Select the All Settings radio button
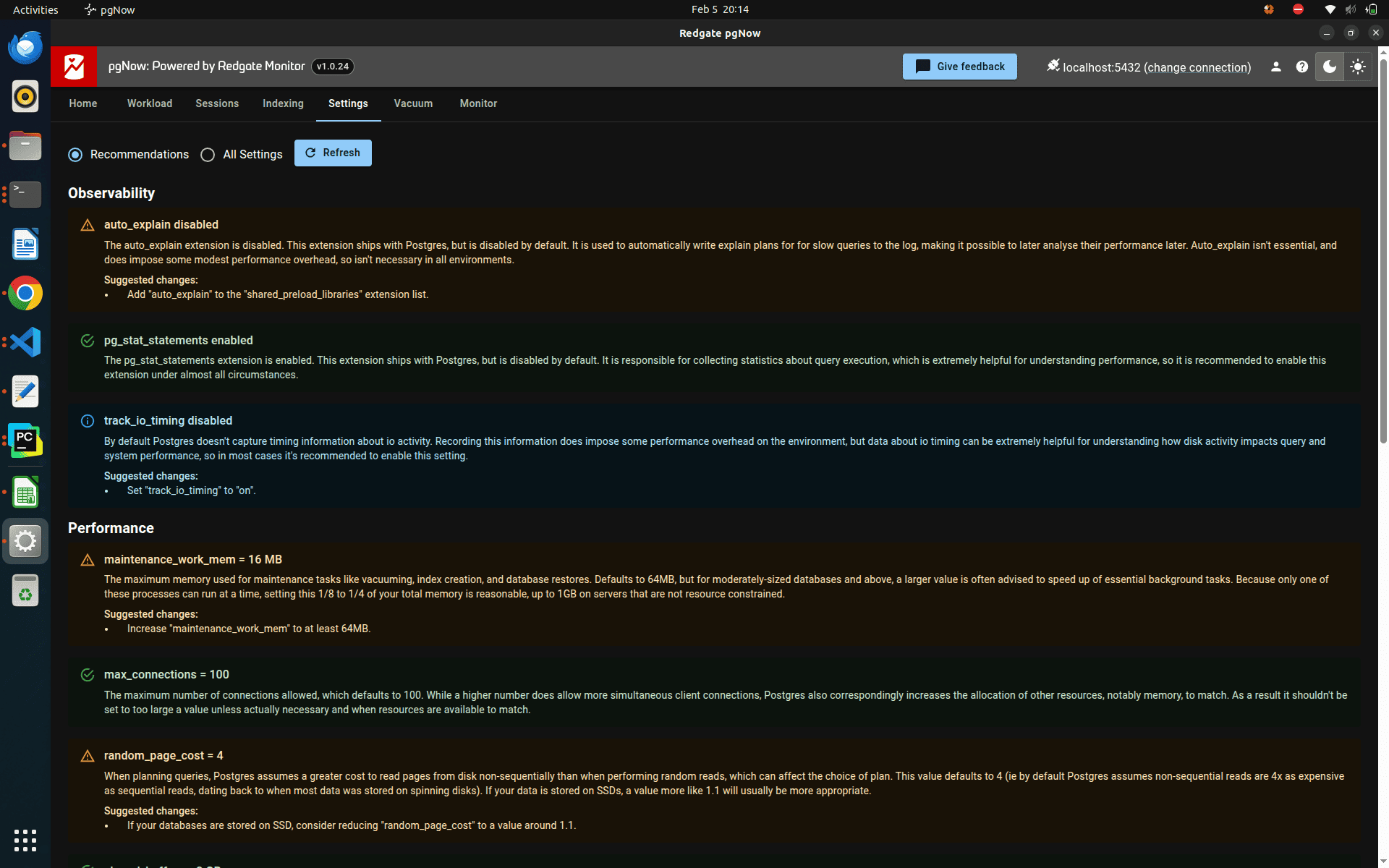This screenshot has height=868, width=1389. coord(208,155)
